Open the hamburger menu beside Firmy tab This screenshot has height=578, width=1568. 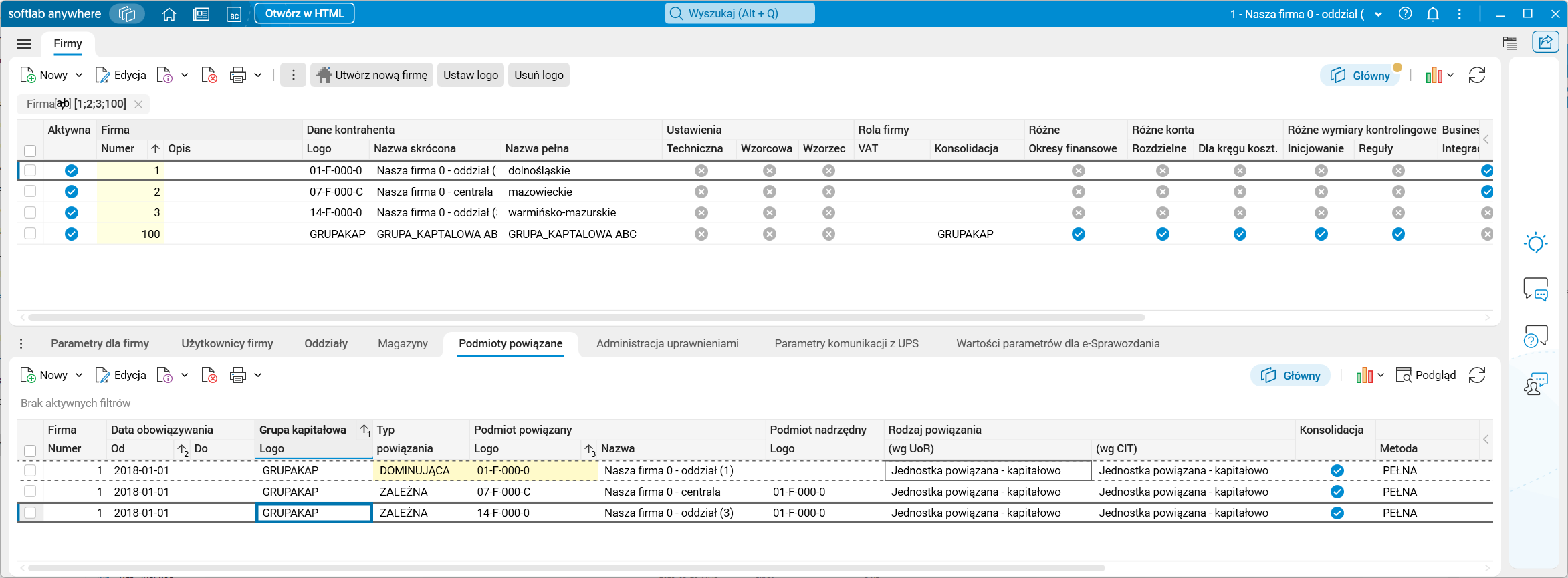click(x=24, y=44)
